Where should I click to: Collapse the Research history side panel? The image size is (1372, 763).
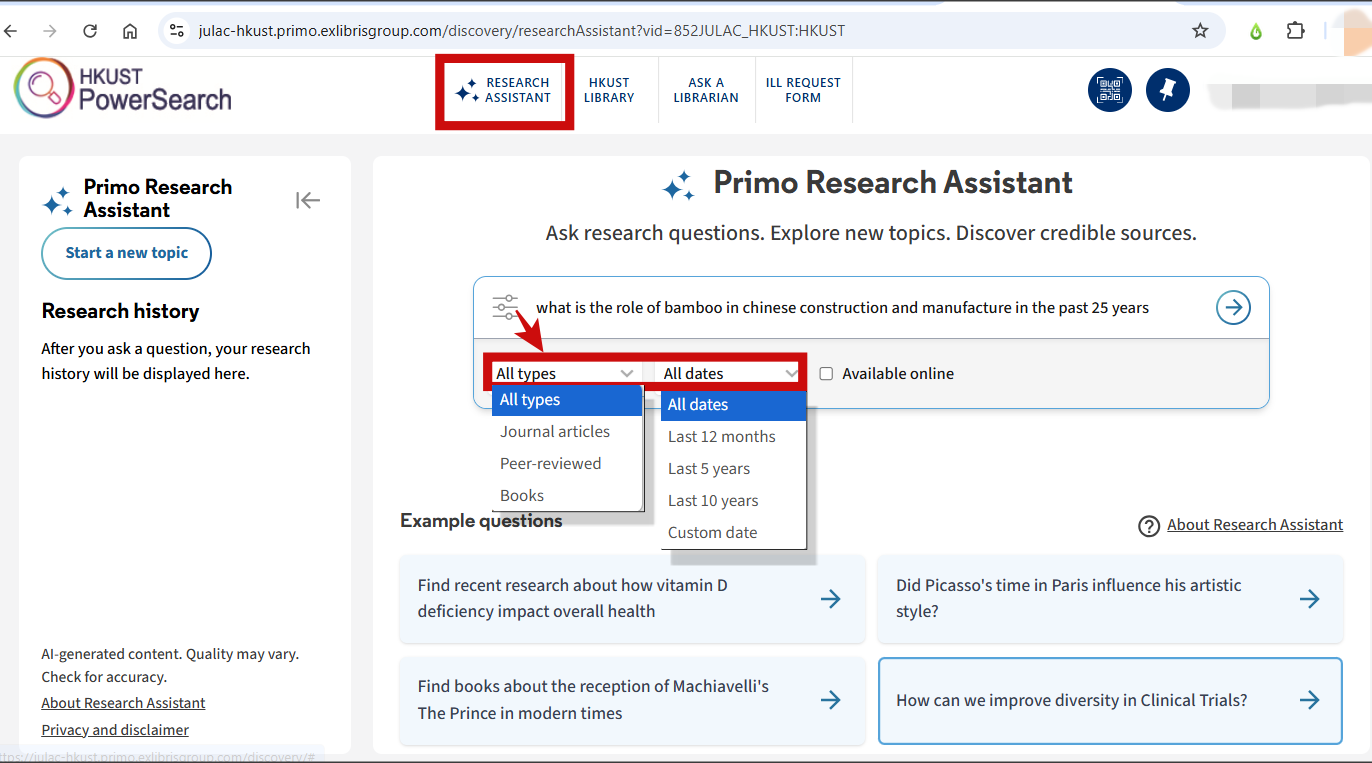point(307,200)
